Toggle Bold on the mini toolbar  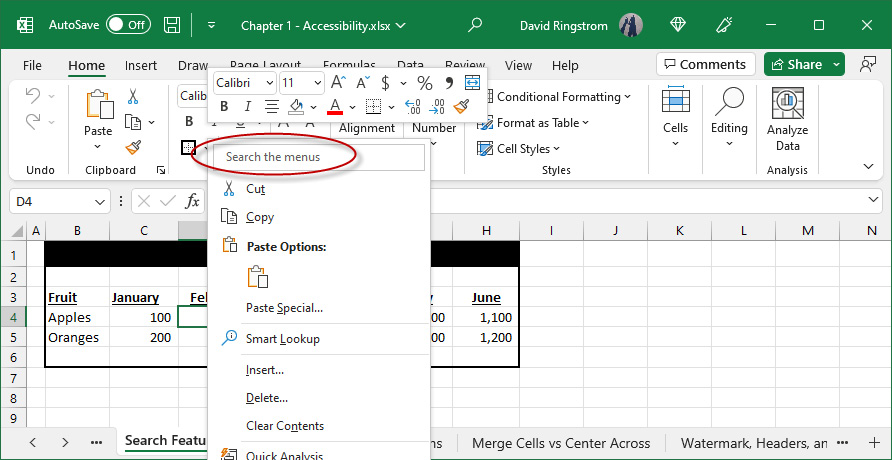[x=224, y=107]
